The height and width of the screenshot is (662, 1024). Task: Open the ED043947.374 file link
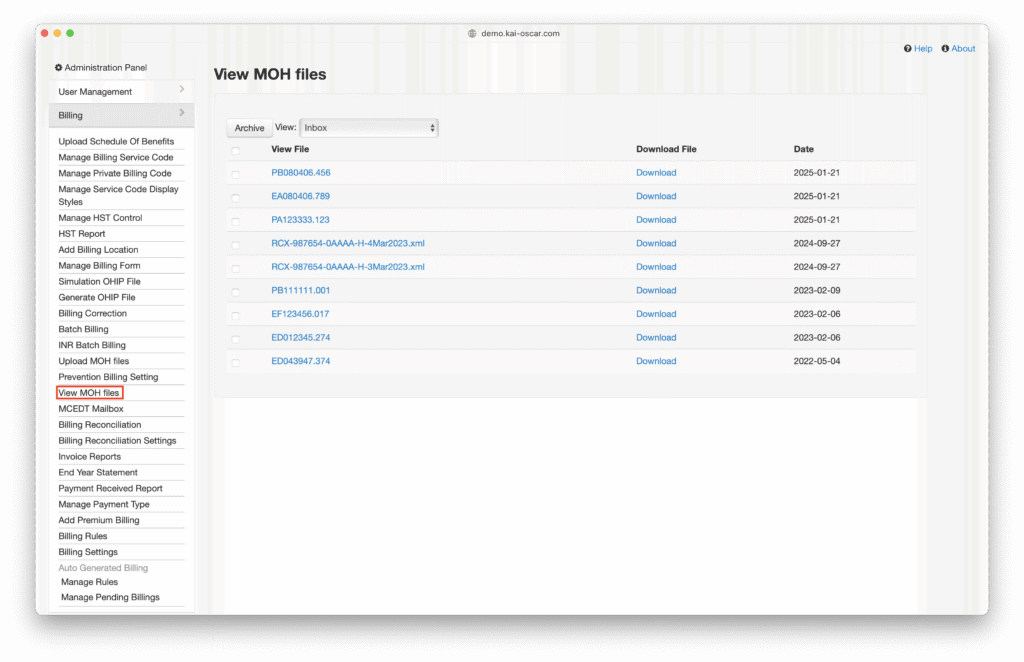pyautogui.click(x=301, y=361)
